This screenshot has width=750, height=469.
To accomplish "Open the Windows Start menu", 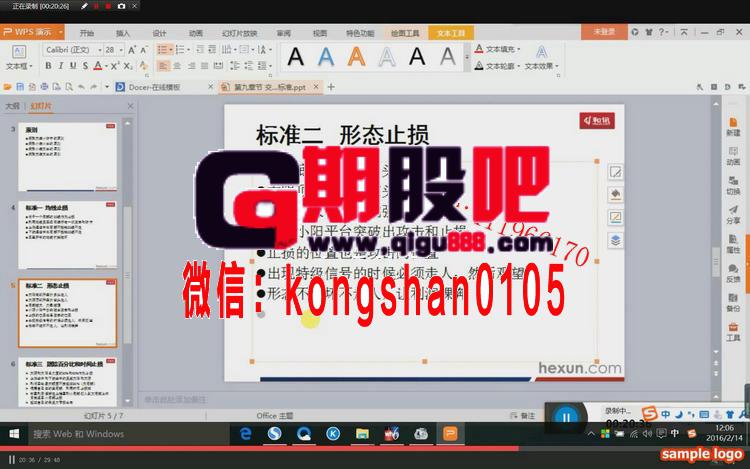I will (14, 434).
